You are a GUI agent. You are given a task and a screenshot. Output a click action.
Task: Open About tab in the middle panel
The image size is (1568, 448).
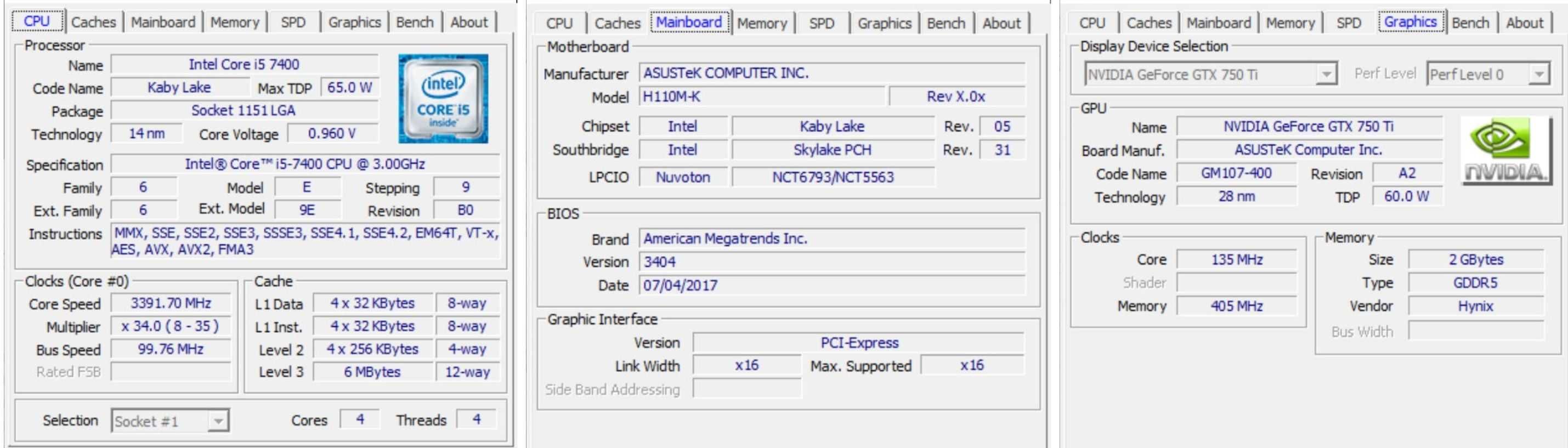point(1002,23)
